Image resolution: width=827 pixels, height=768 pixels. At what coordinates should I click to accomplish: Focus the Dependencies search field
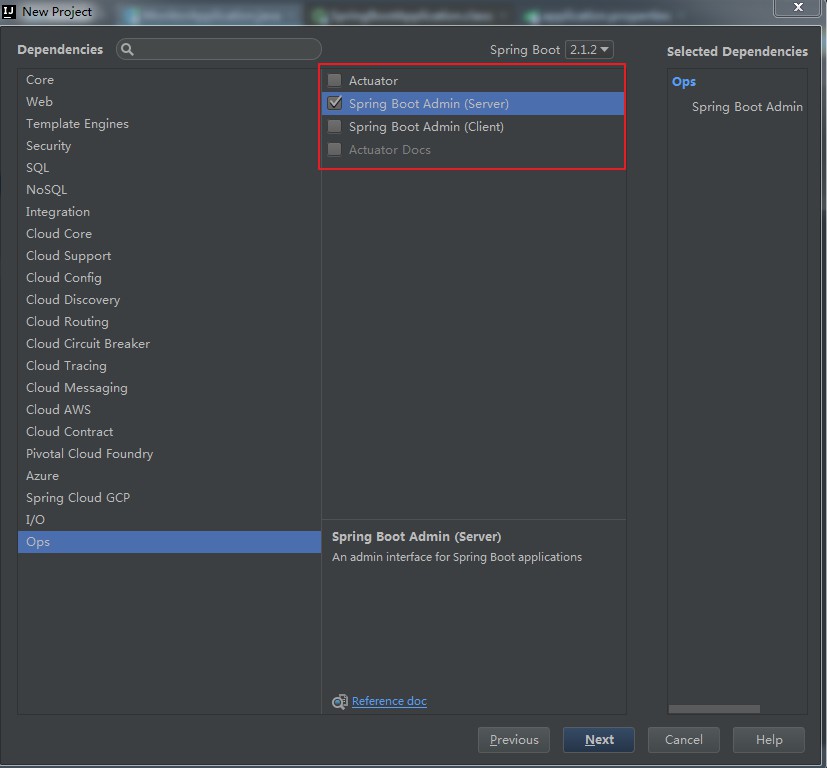pyautogui.click(x=219, y=49)
